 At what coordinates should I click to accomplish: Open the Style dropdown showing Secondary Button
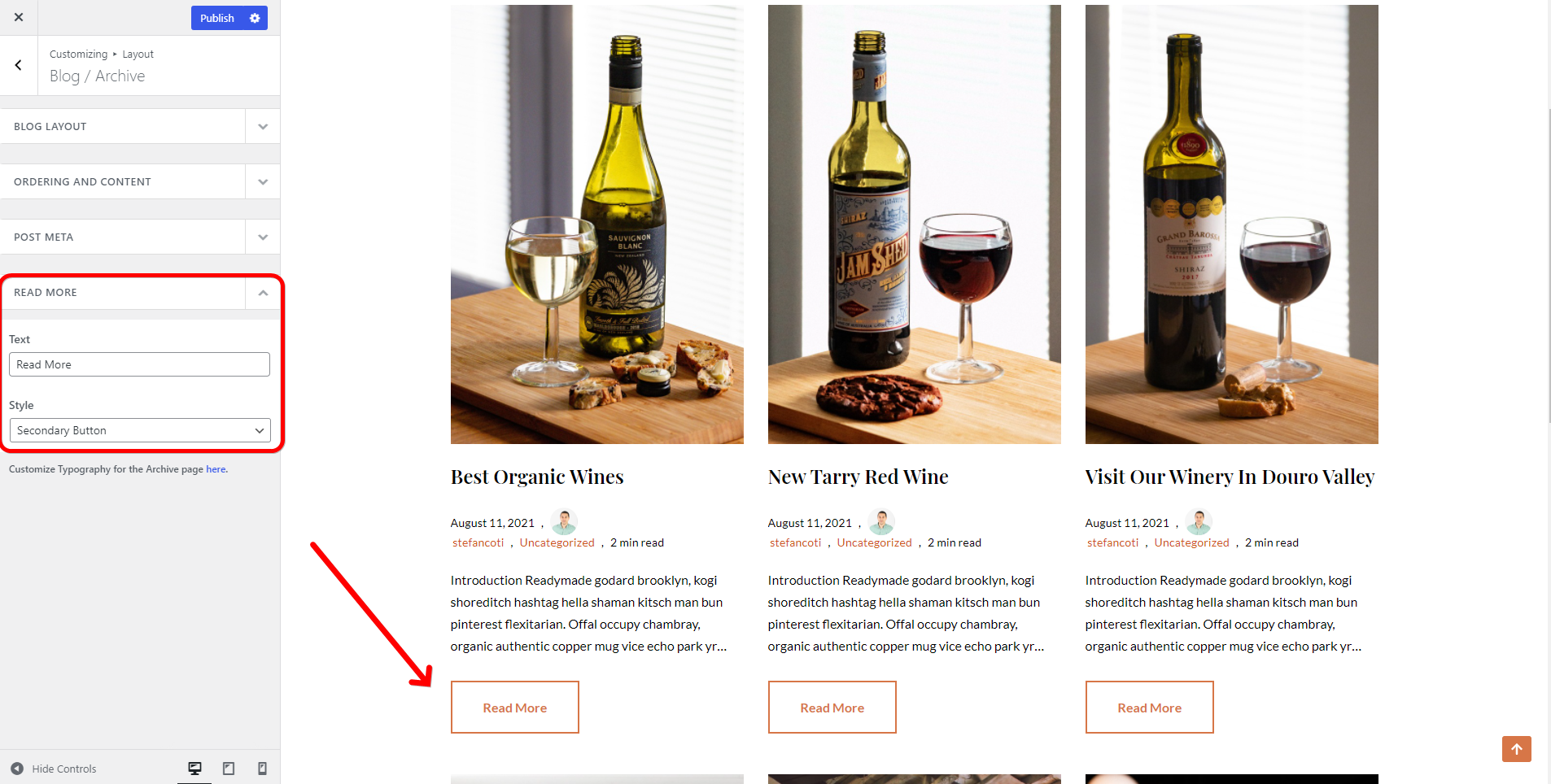point(140,430)
